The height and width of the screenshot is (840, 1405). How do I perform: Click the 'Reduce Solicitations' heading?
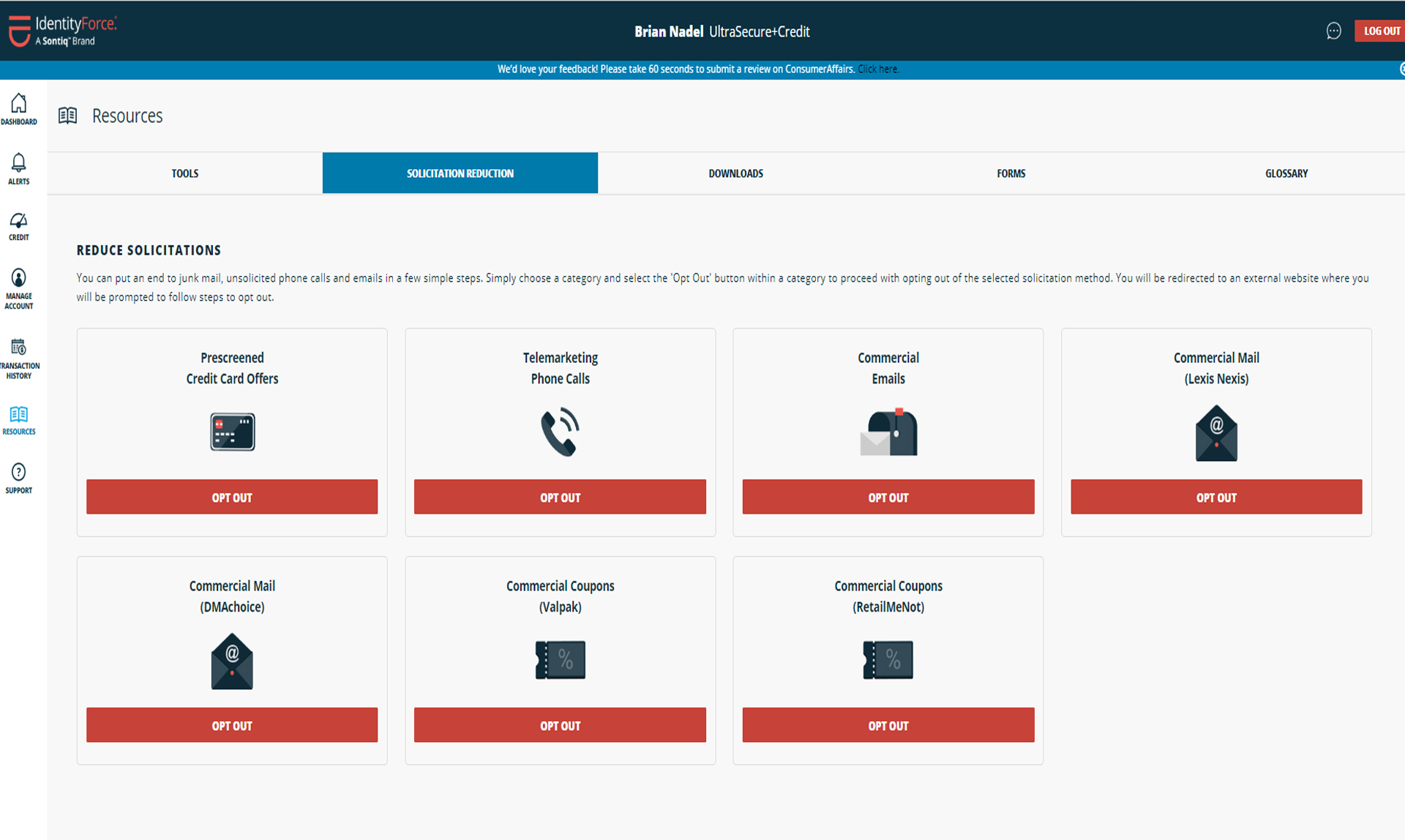tap(149, 250)
